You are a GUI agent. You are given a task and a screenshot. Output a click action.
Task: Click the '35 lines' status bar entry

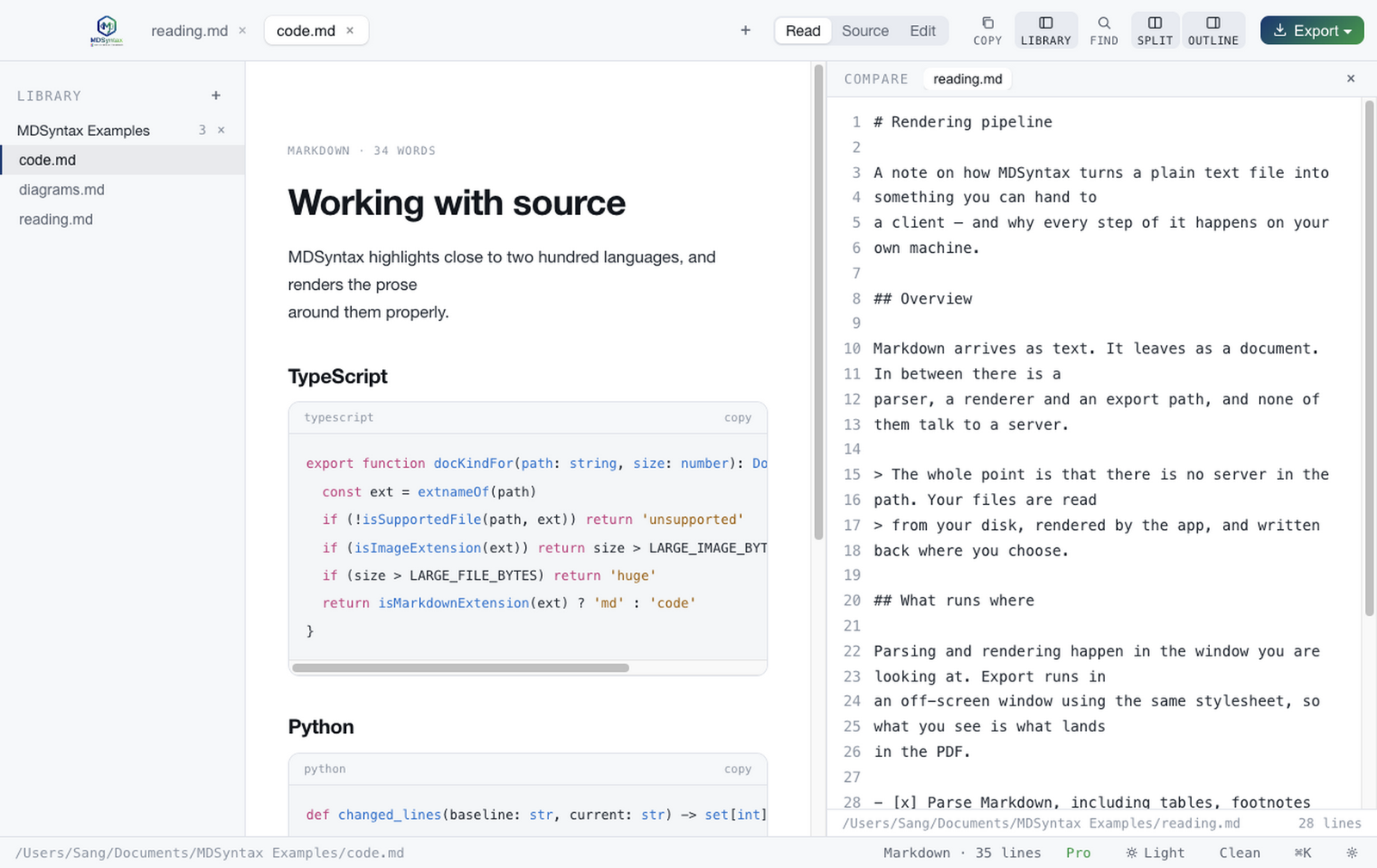point(1008,853)
